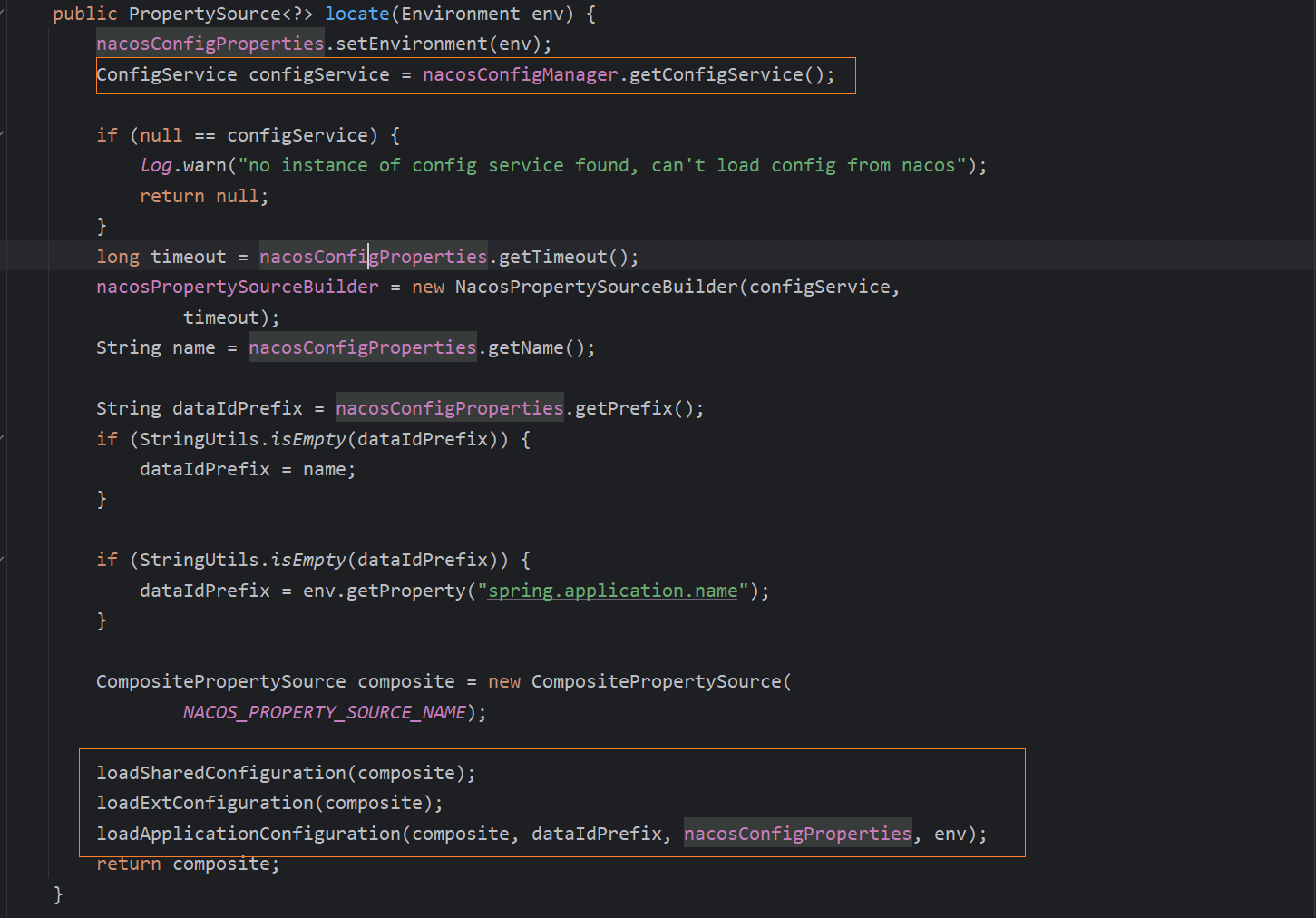Click the NacosPropertySourceBuilder constructor call
This screenshot has width=1316, height=918.
click(x=656, y=287)
